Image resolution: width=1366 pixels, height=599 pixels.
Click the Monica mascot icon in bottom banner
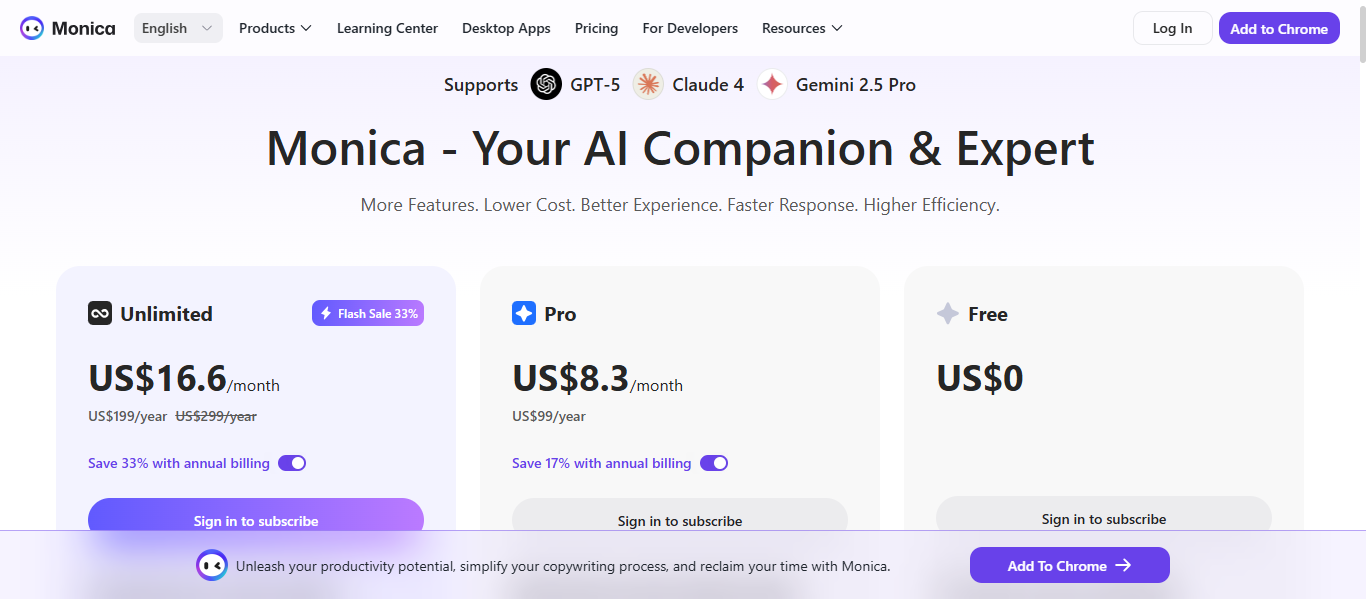coord(212,566)
